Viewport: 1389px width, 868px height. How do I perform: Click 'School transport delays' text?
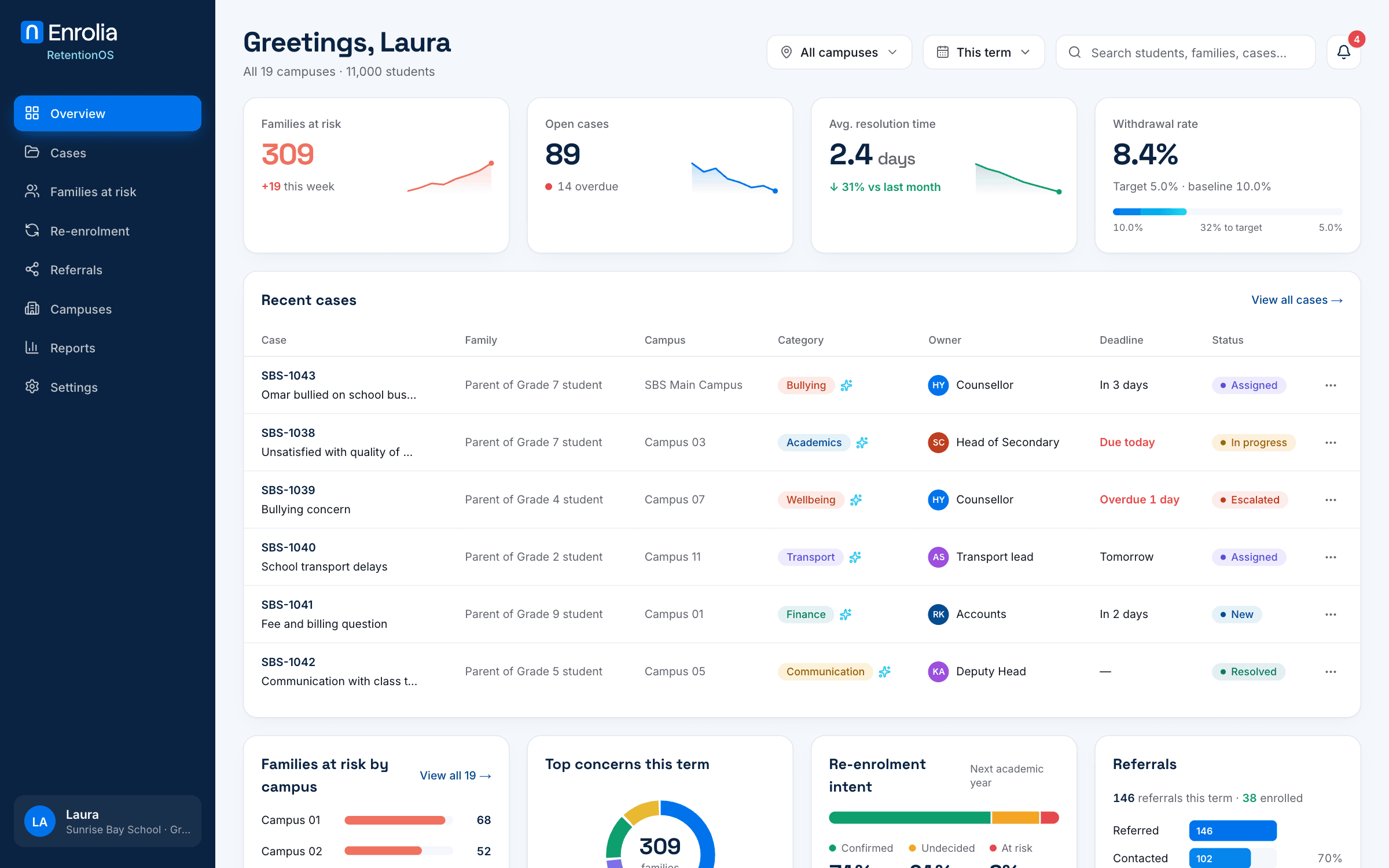click(324, 567)
